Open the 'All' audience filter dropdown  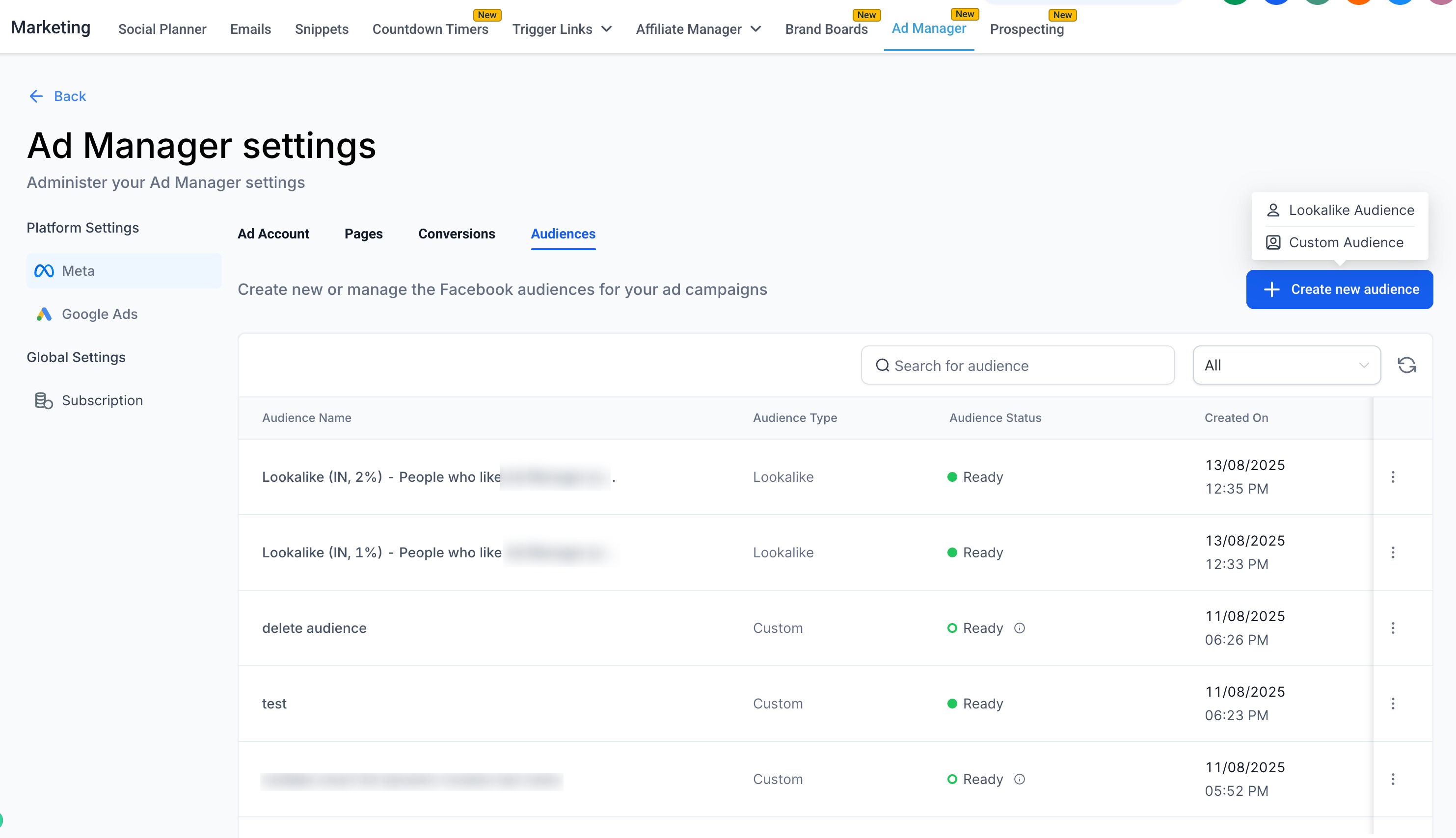tap(1286, 365)
